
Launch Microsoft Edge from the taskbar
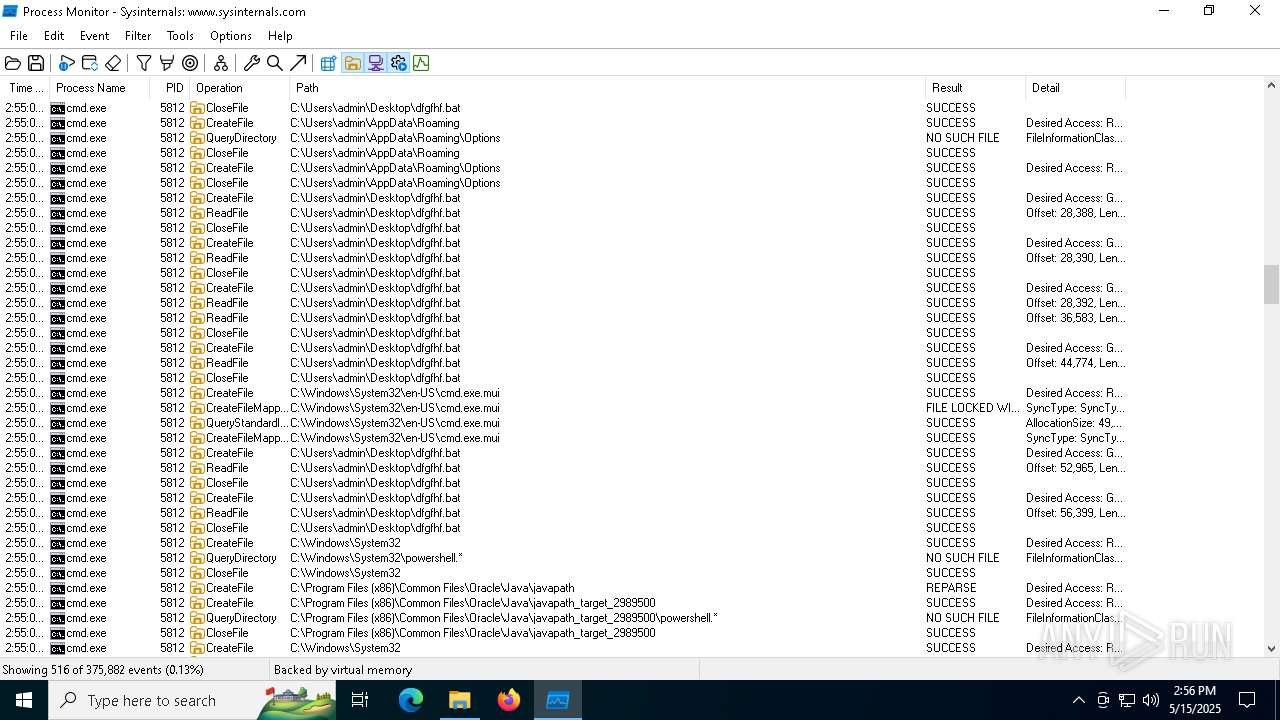[411, 700]
